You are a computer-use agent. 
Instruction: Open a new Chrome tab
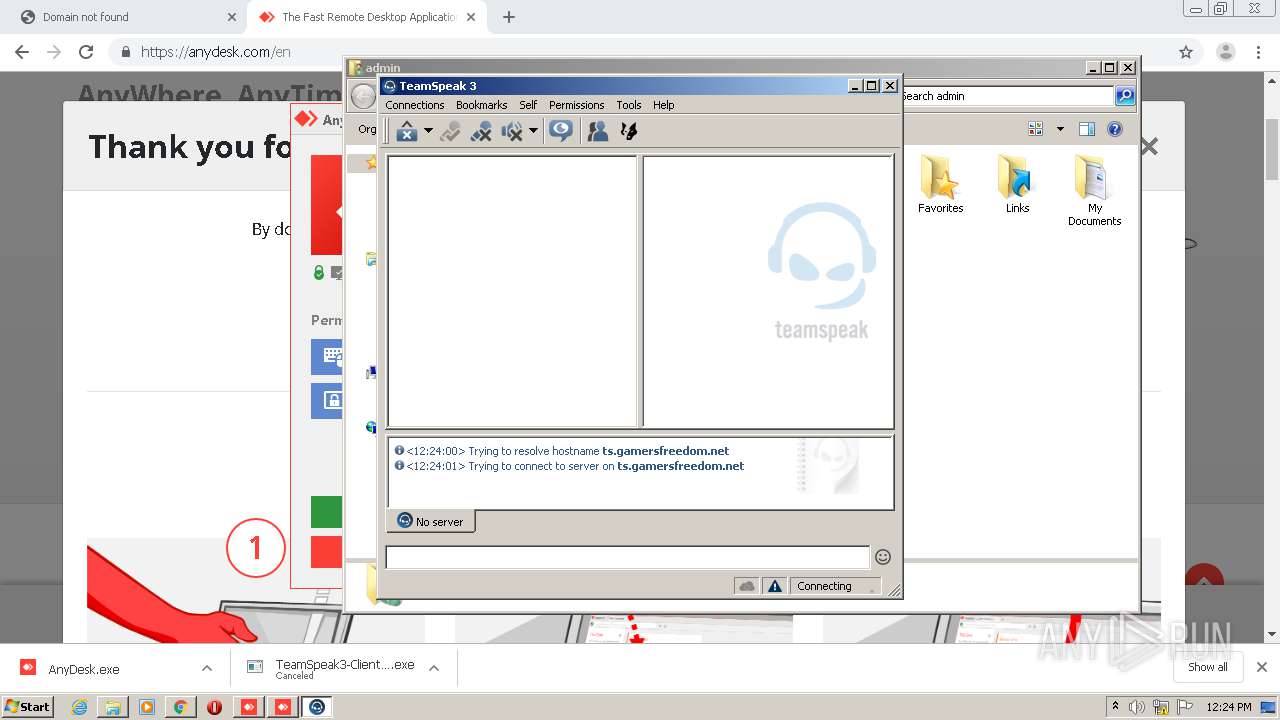(509, 17)
